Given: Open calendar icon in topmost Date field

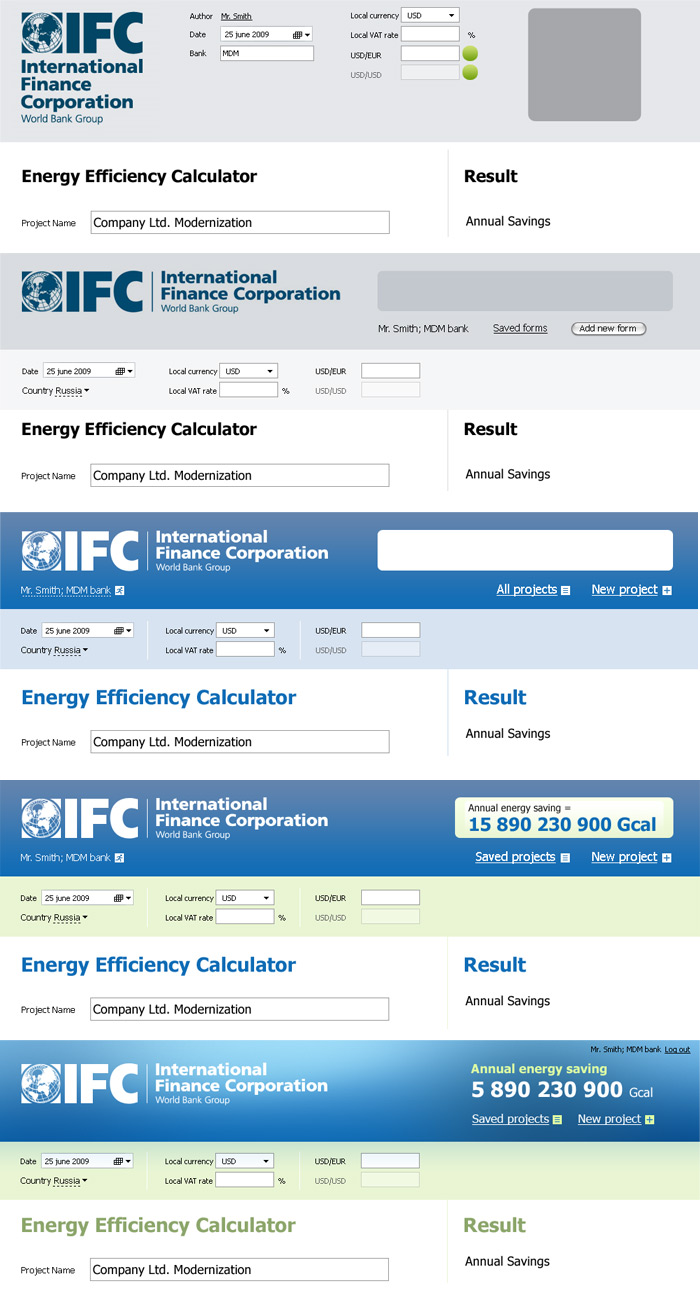Looking at the screenshot, I should tap(298, 35).
